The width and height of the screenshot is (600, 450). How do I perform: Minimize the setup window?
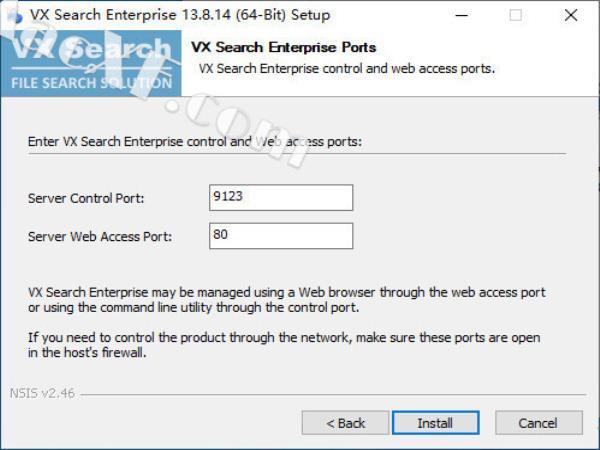[x=461, y=15]
